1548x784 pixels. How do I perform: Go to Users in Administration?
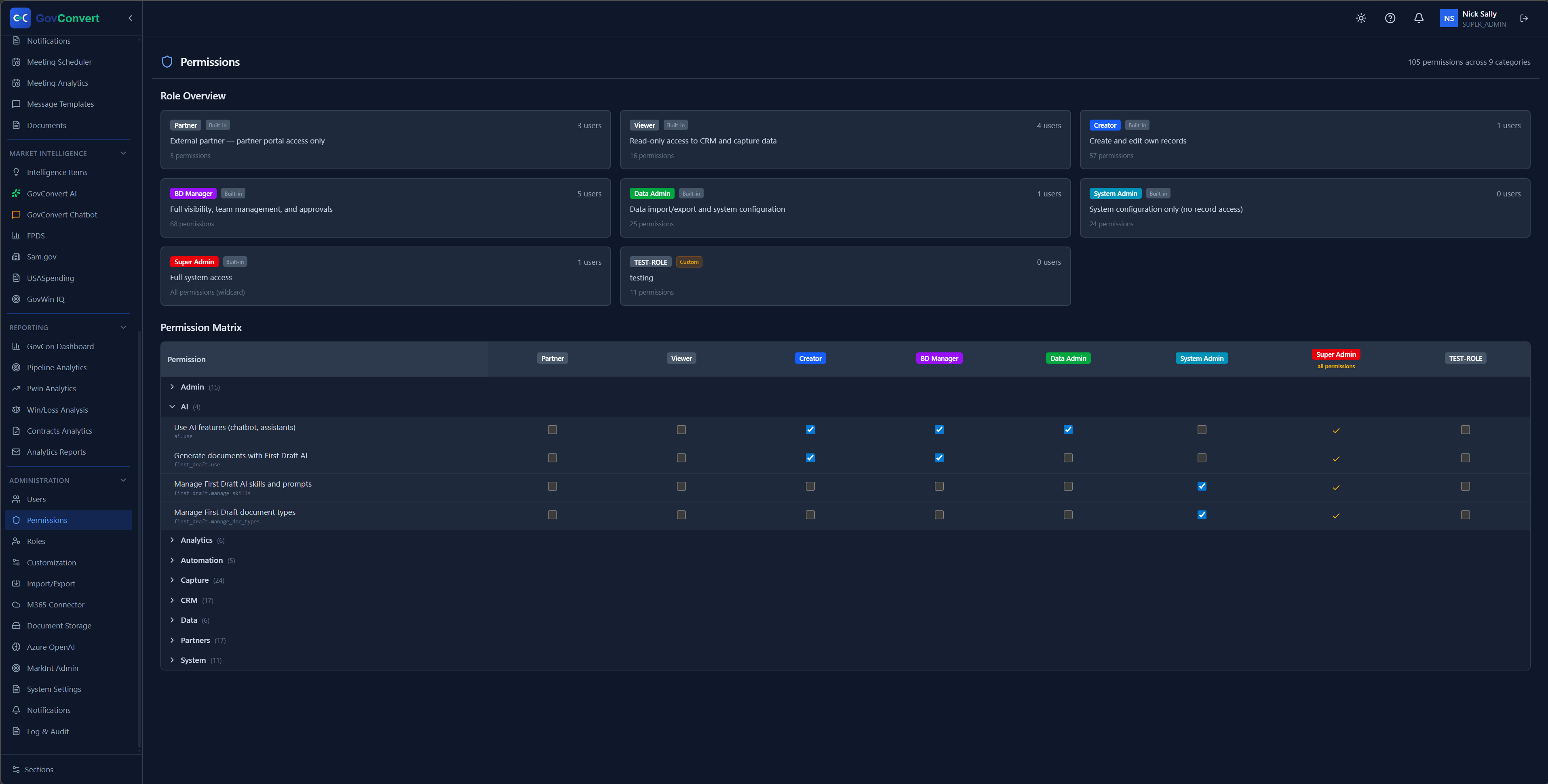point(68,499)
